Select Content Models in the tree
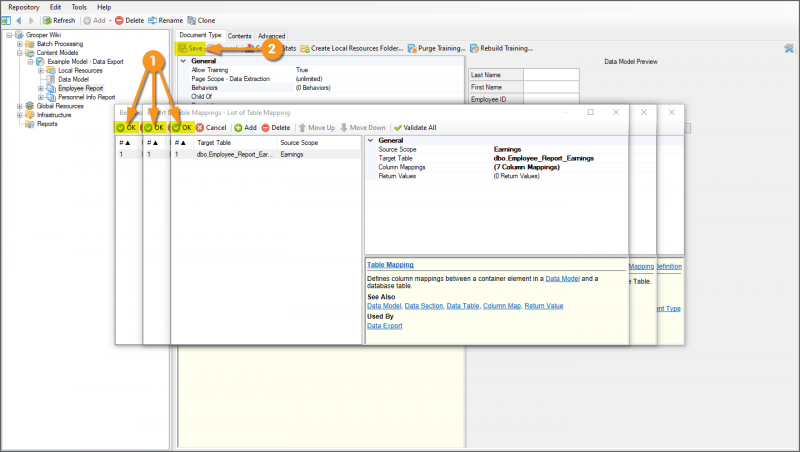Screen dimensions: 800x452 pos(57,53)
